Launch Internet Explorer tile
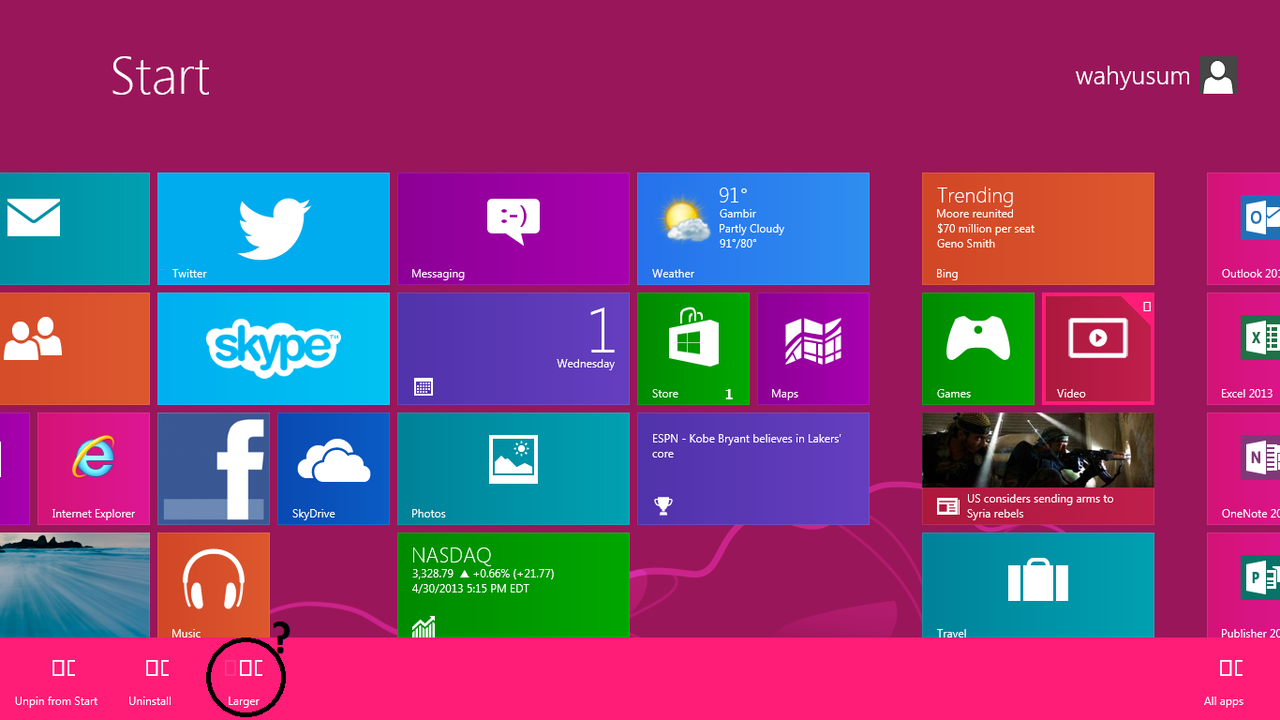Viewport: 1280px width, 720px height. coord(93,469)
